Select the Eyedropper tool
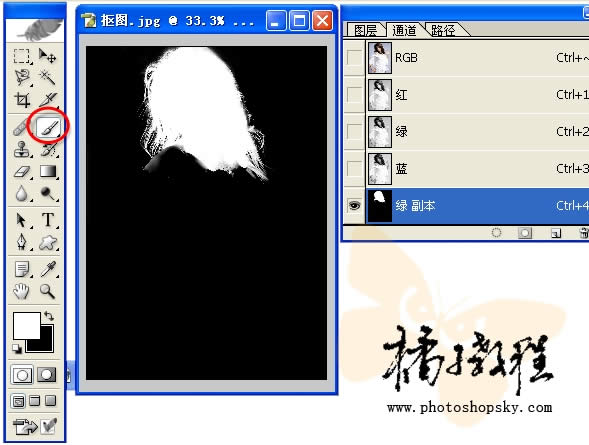This screenshot has height=445, width=589. click(48, 269)
